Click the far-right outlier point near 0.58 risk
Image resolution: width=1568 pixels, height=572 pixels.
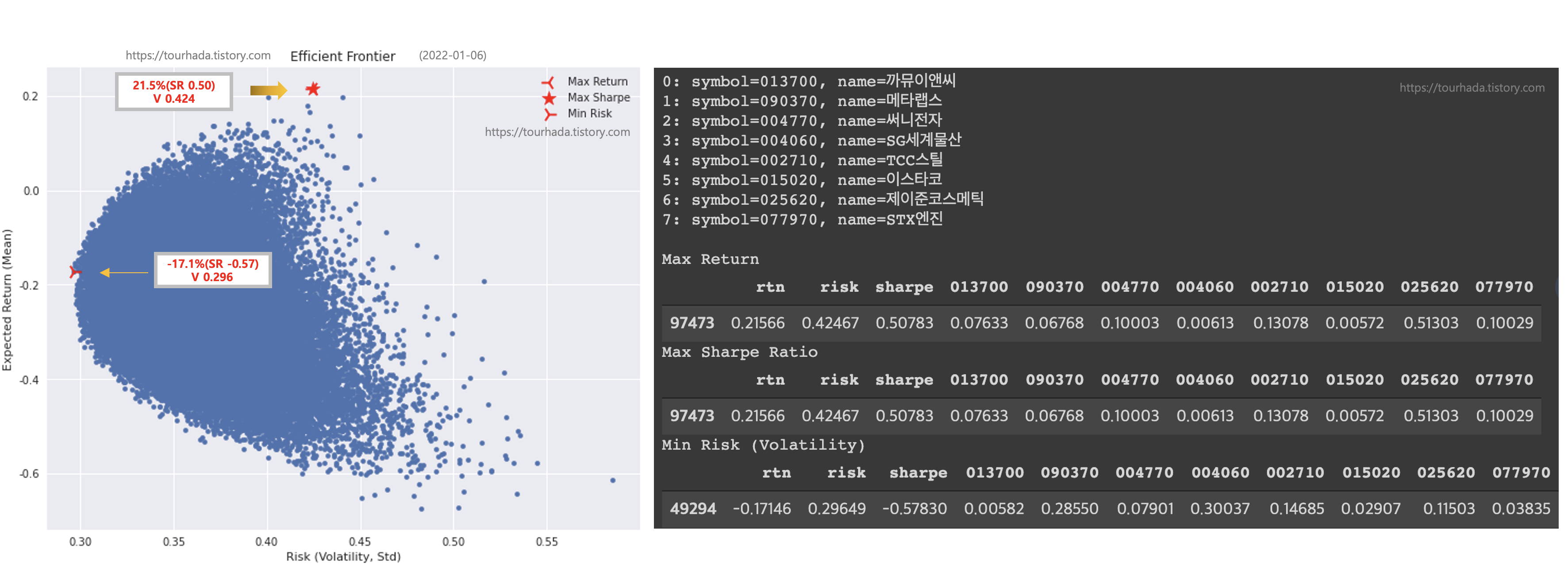point(612,481)
